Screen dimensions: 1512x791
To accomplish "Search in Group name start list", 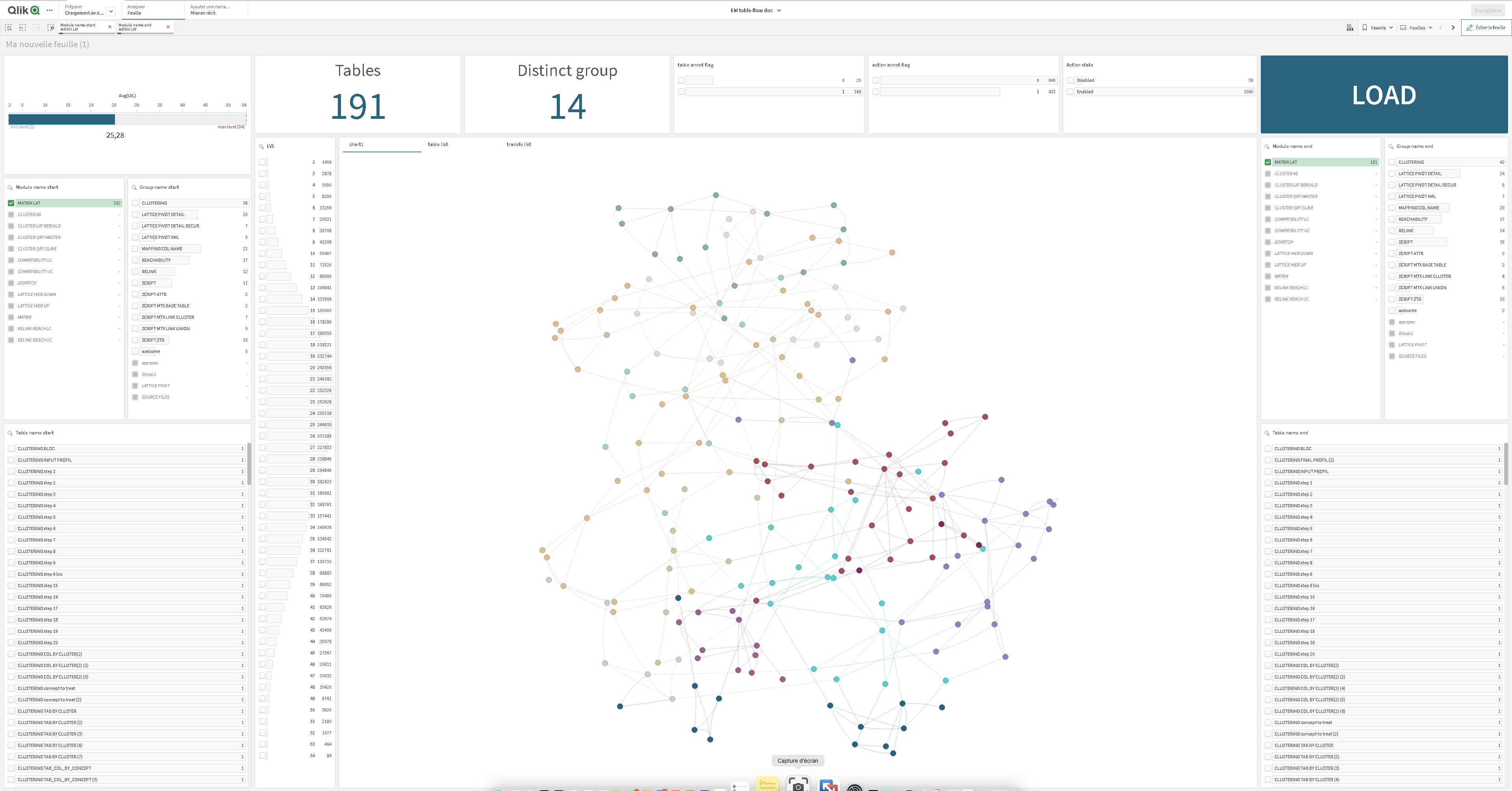I will pos(134,188).
